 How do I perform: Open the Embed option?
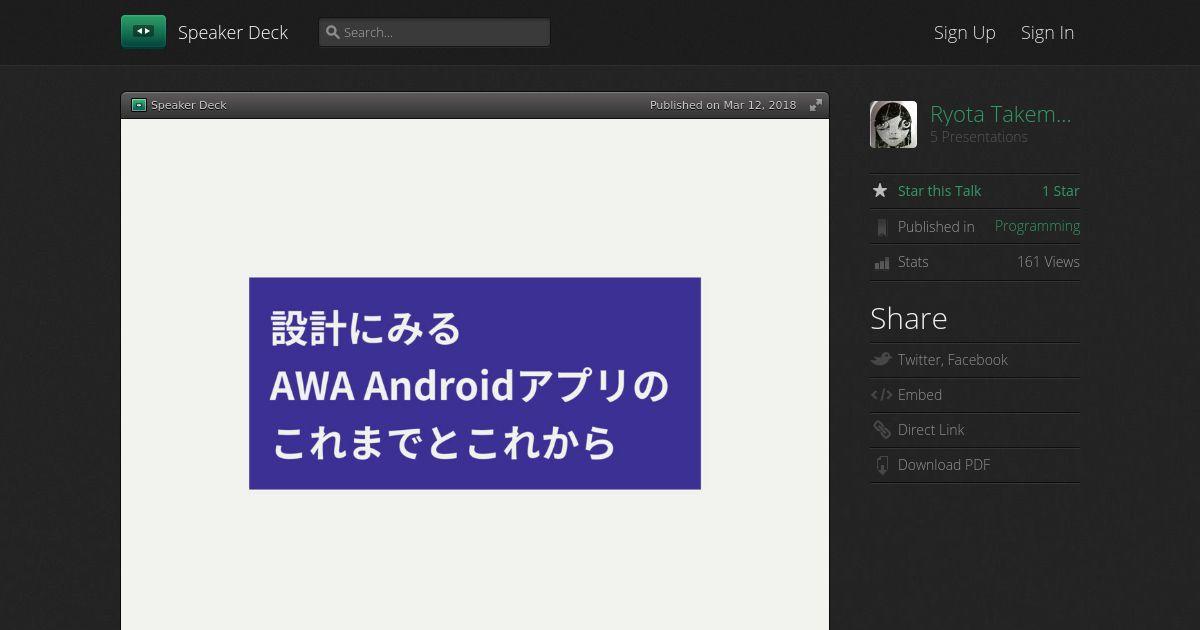(920, 395)
